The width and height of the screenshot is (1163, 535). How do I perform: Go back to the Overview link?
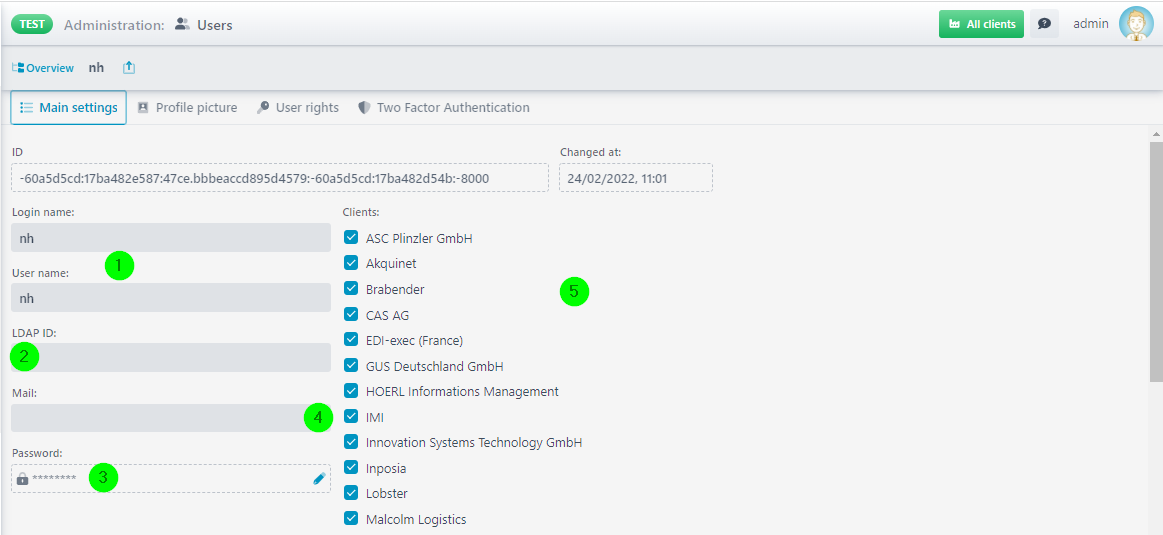coord(50,68)
